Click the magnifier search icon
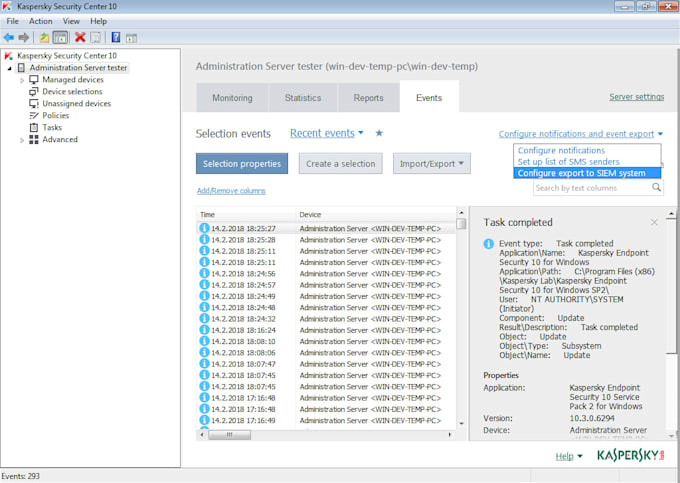The width and height of the screenshot is (680, 483). [x=657, y=187]
